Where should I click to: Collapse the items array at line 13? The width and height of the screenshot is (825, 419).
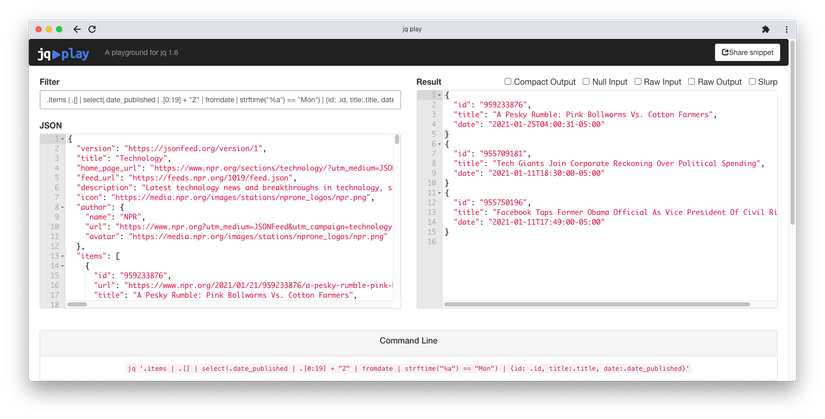pos(63,256)
